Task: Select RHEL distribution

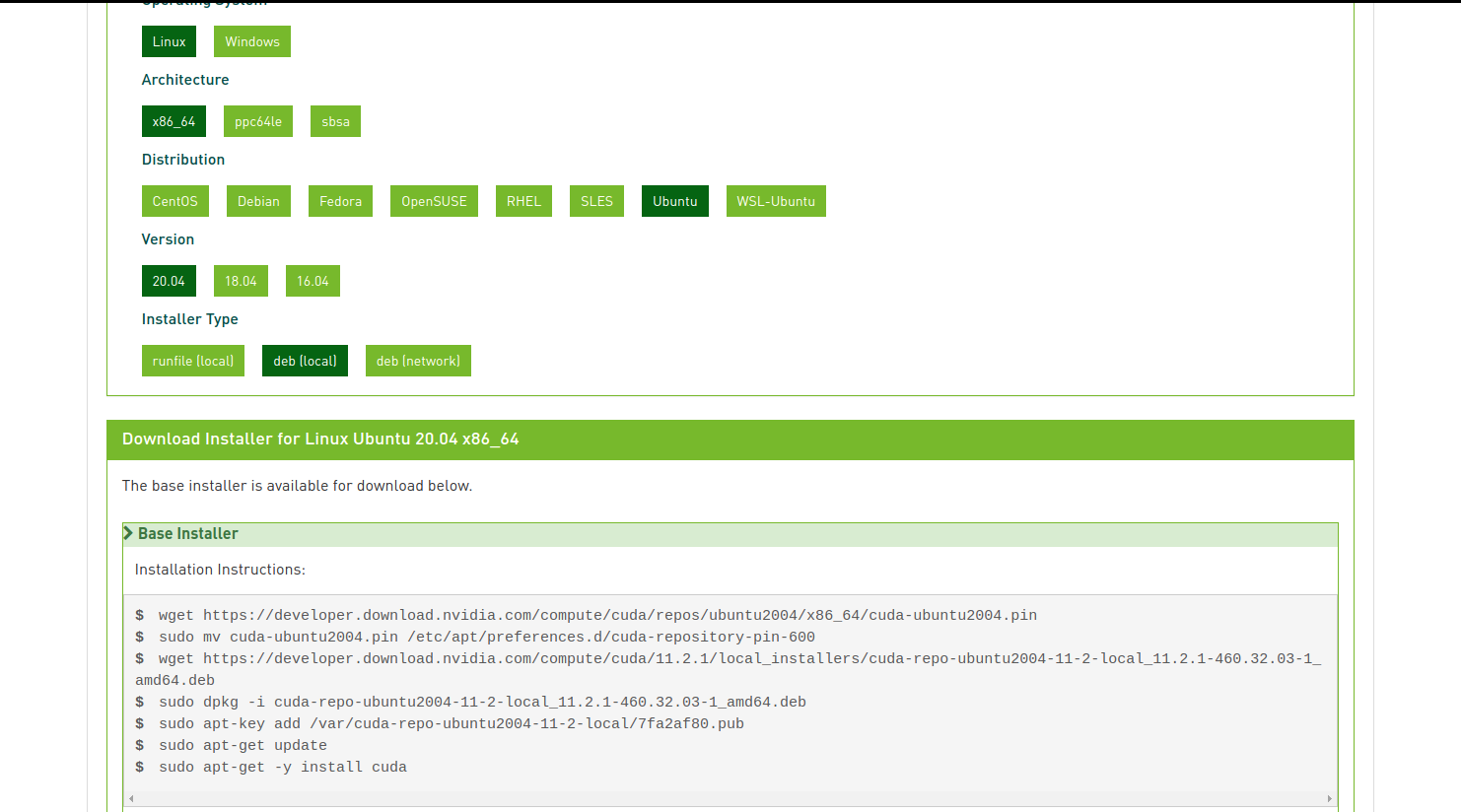Action: 523,201
